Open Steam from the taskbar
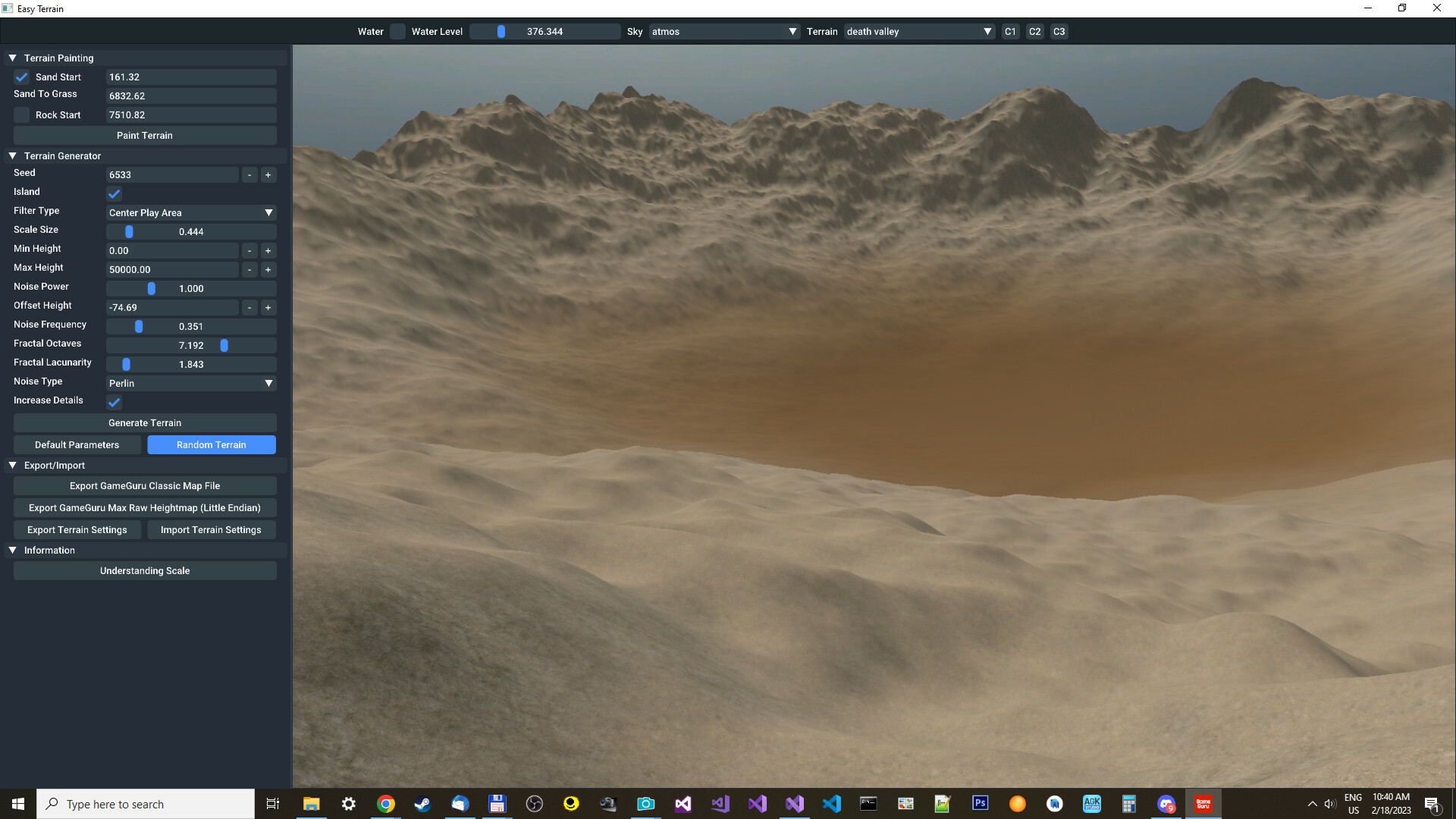The height and width of the screenshot is (819, 1456). (422, 803)
